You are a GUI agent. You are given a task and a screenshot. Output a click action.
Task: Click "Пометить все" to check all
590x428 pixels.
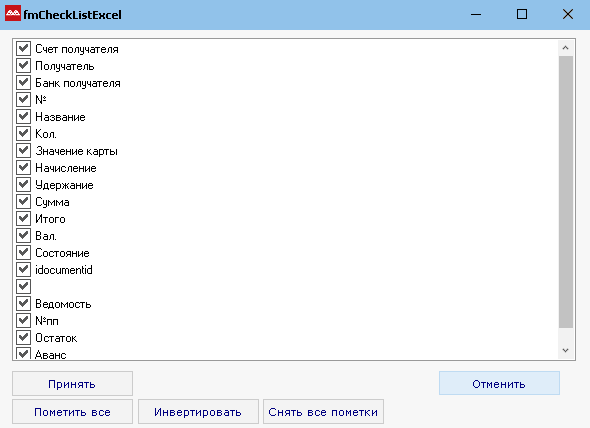click(72, 412)
